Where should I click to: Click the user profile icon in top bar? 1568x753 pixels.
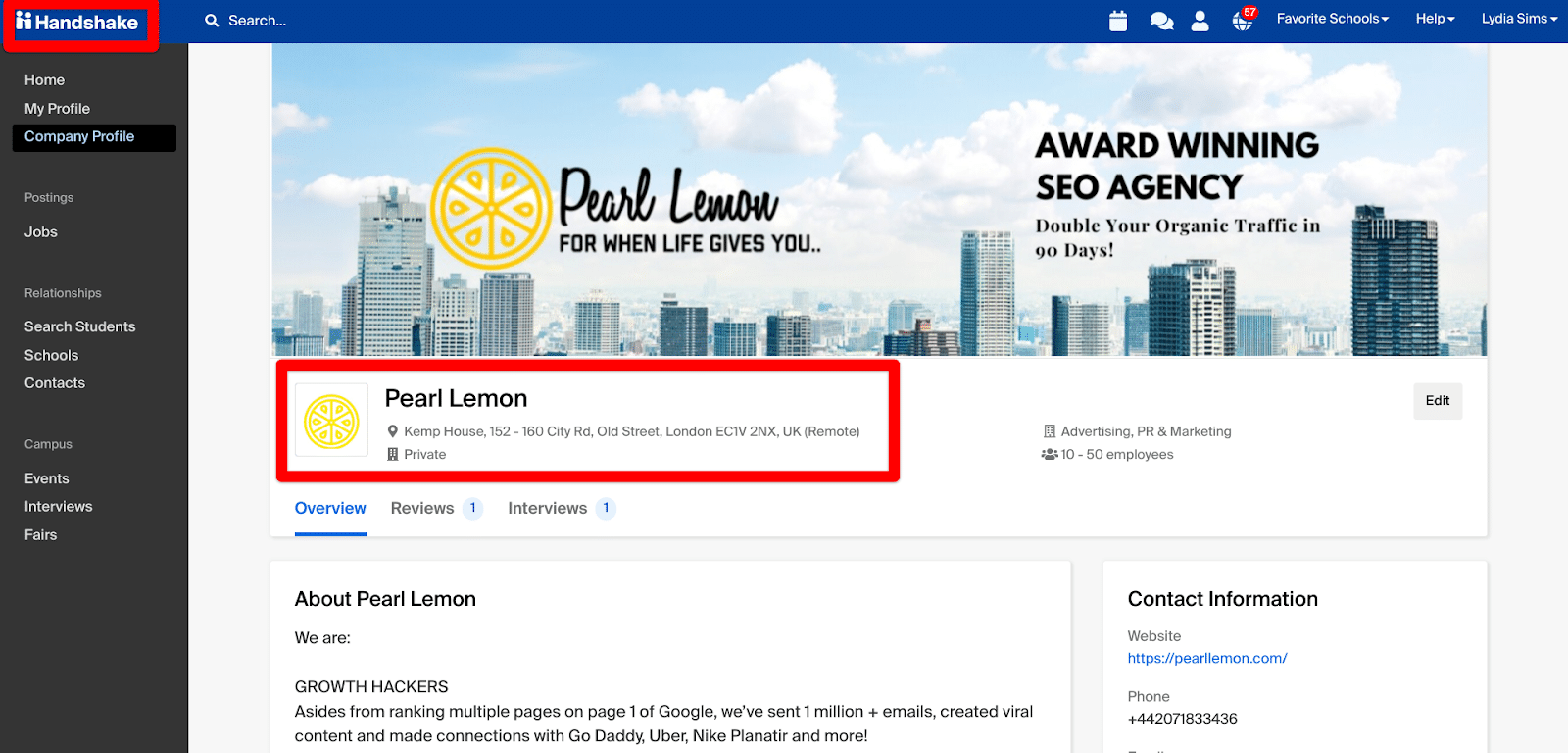(x=1200, y=21)
